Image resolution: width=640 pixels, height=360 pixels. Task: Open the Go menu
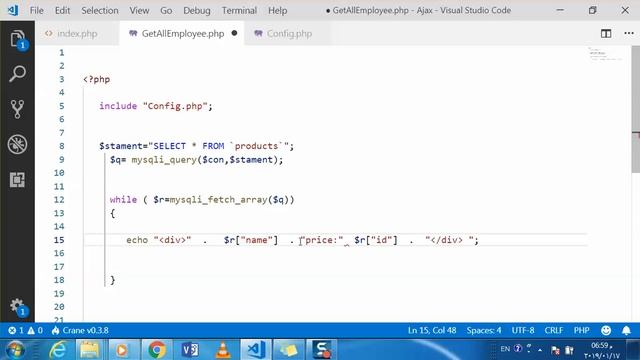pyautogui.click(x=166, y=11)
